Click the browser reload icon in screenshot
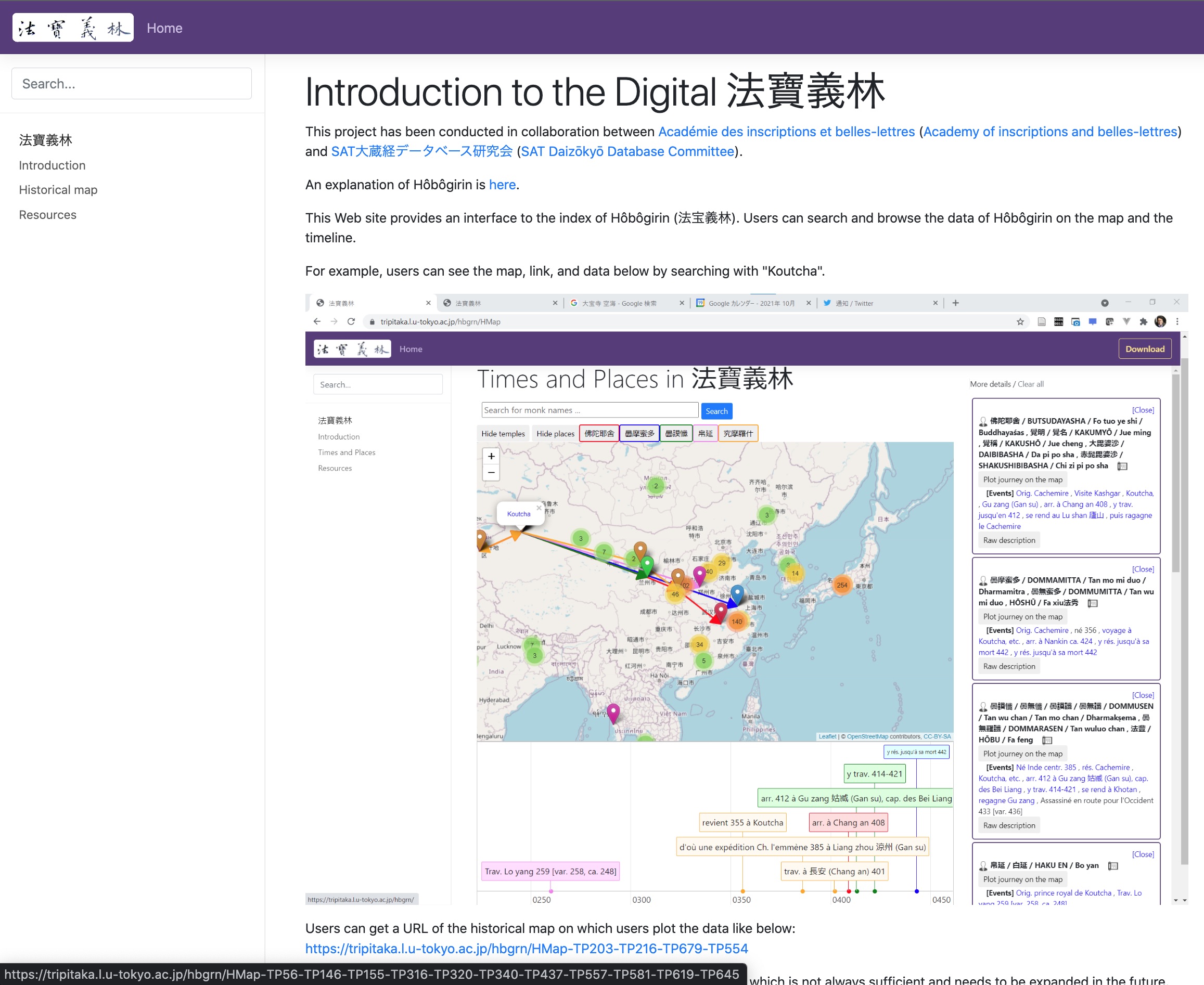The image size is (1204, 985). click(351, 322)
